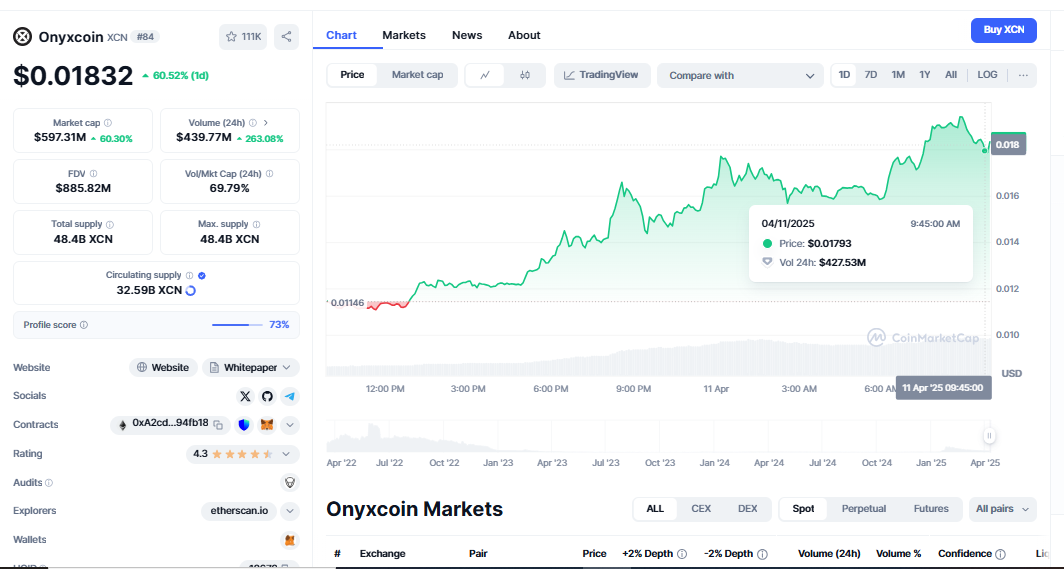The height and width of the screenshot is (569, 1064).
Task: Switch to candlestick chart view icon
Action: [x=525, y=75]
